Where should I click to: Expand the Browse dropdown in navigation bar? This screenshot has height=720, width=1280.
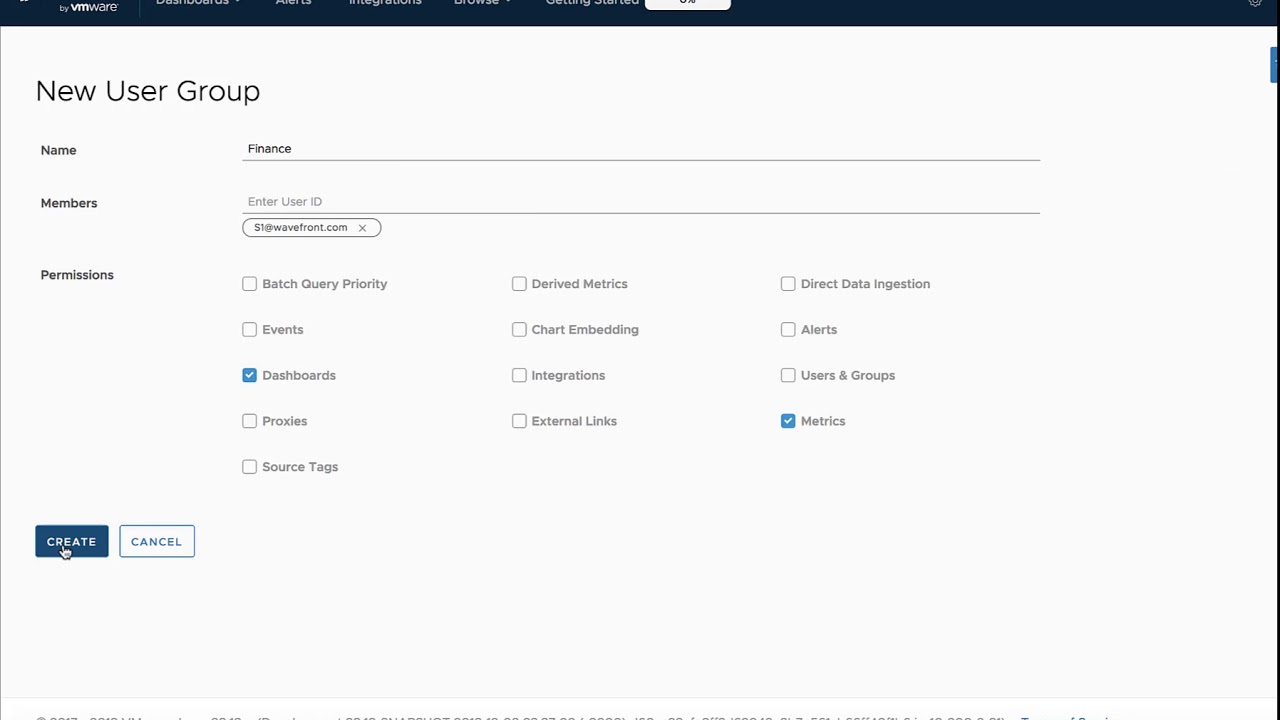[482, 3]
